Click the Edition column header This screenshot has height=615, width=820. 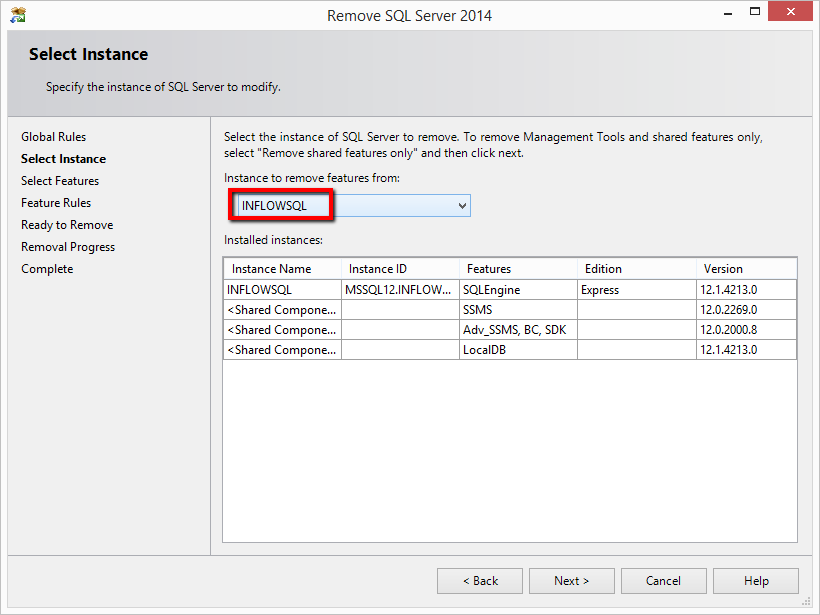636,269
